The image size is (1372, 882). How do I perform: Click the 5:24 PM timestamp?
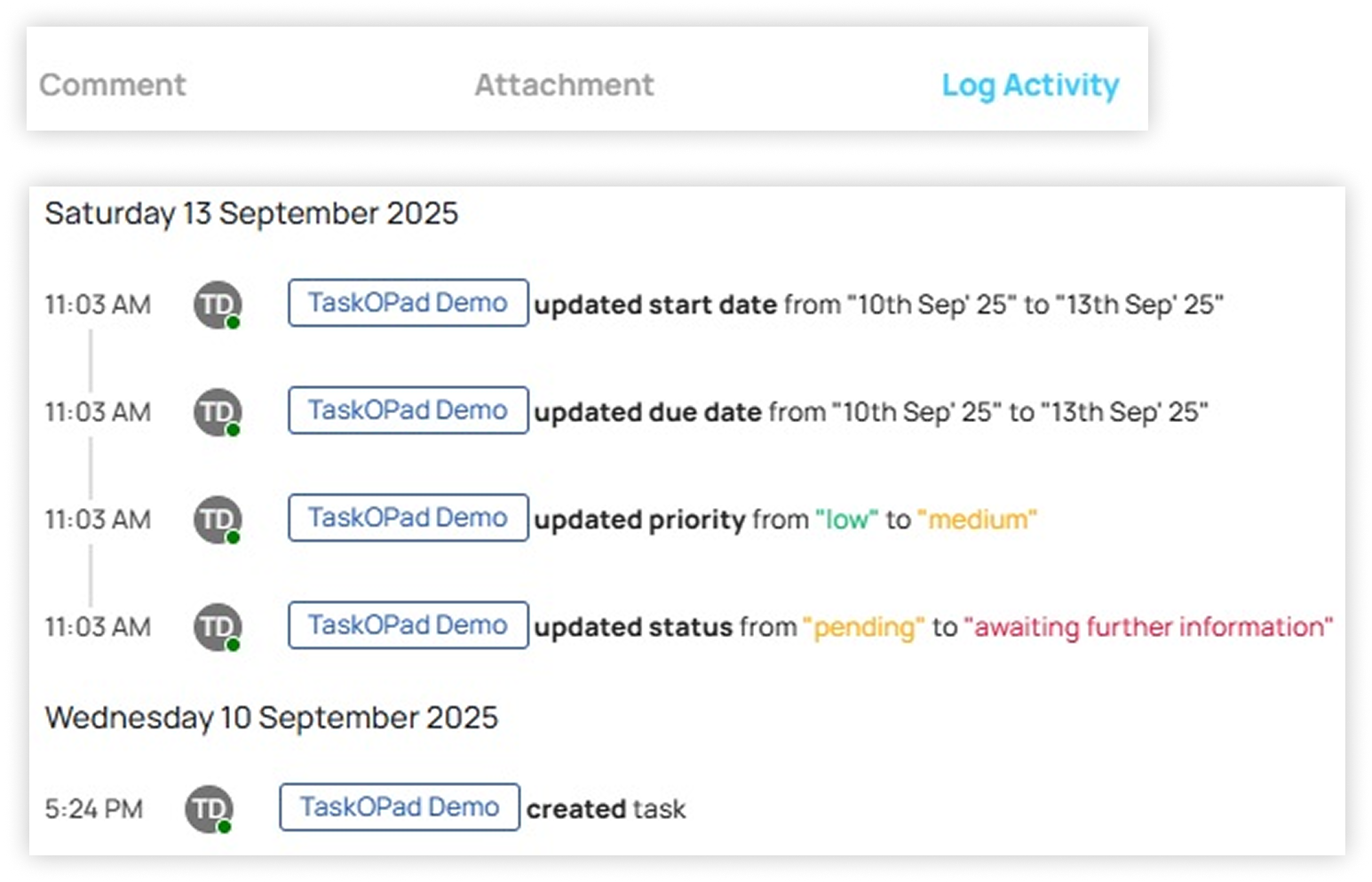93,809
